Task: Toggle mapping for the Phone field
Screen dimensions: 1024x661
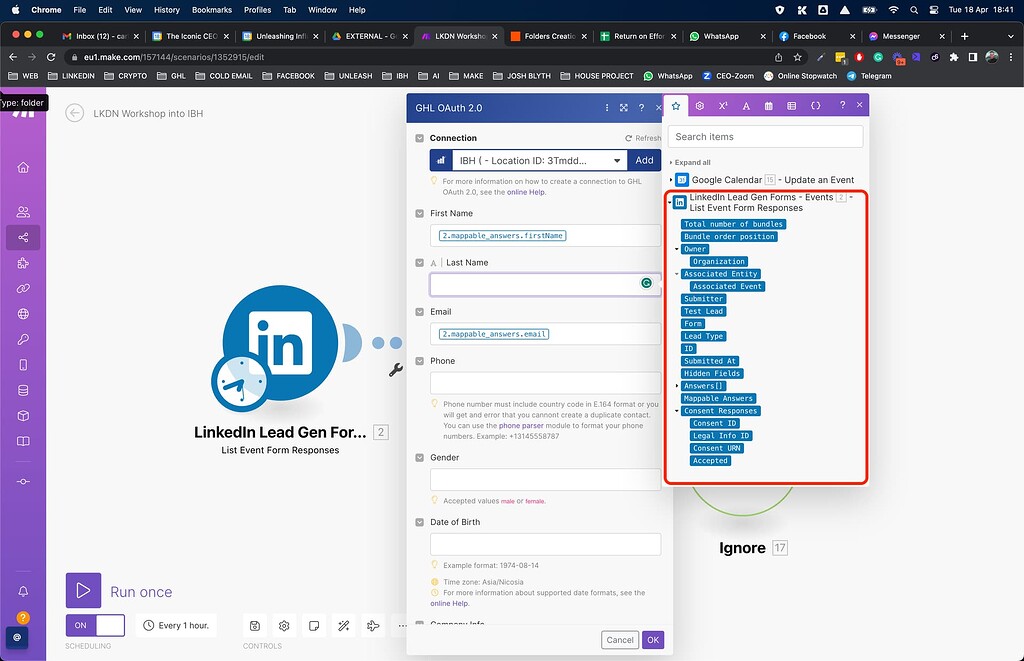Action: [419, 361]
